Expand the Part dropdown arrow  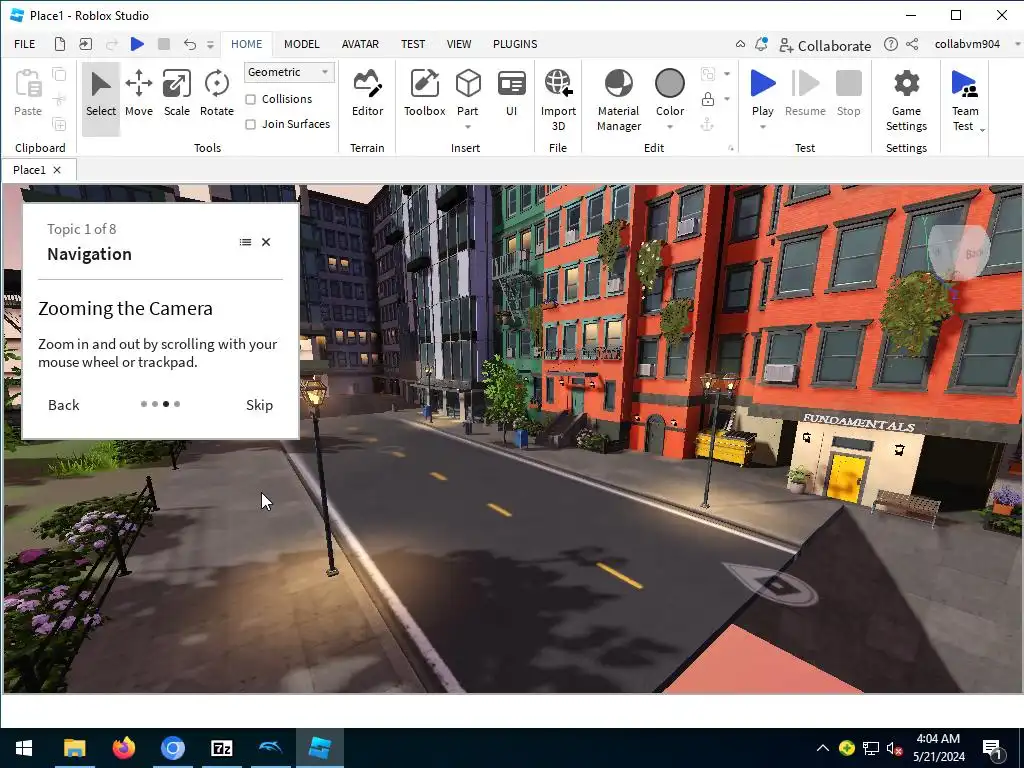pyautogui.click(x=467, y=127)
